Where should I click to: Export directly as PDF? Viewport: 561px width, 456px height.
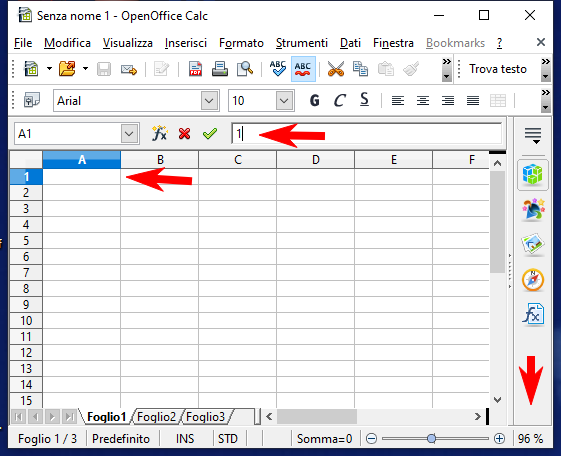[x=195, y=69]
